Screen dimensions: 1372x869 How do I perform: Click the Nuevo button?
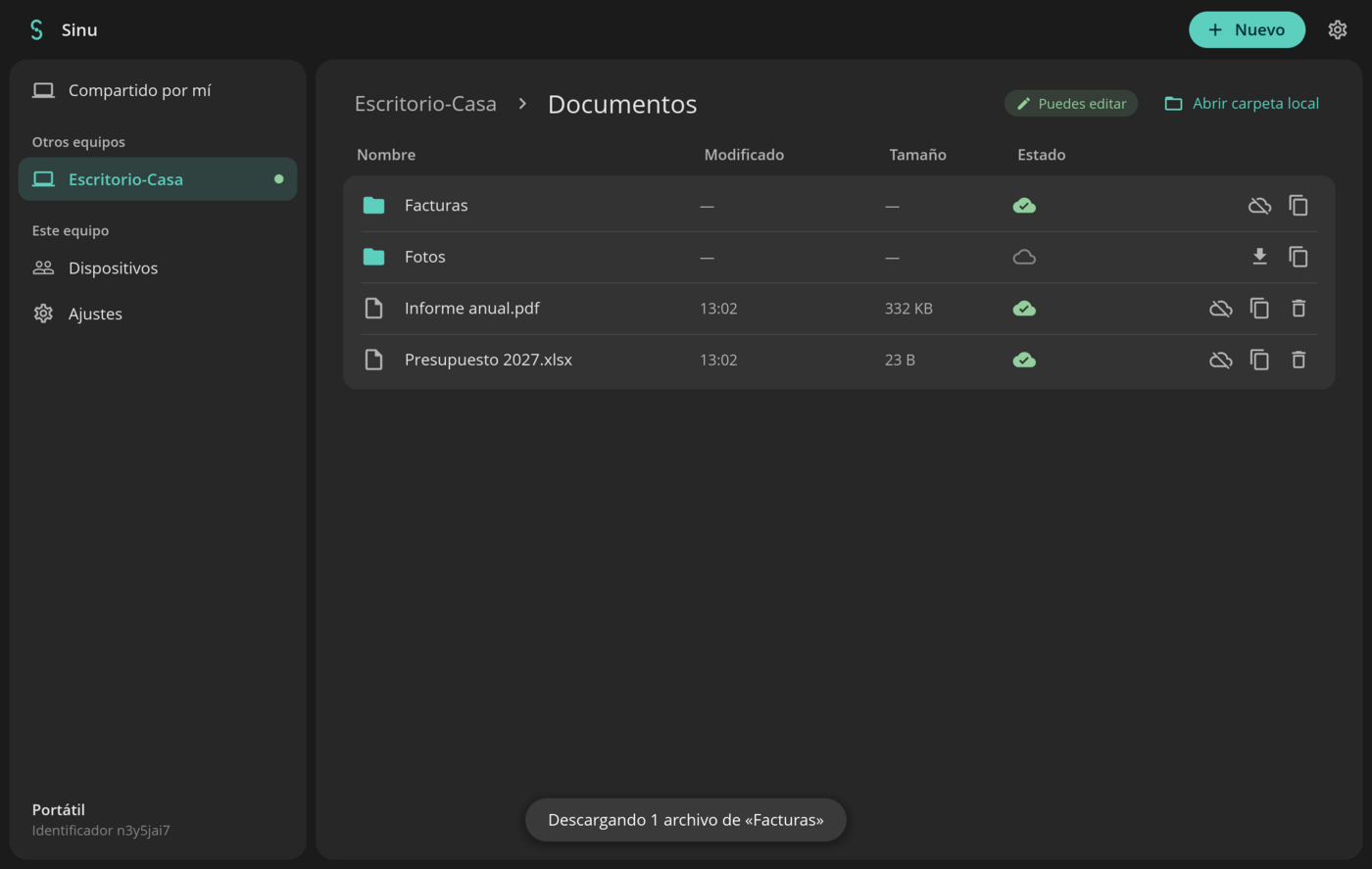(1247, 29)
